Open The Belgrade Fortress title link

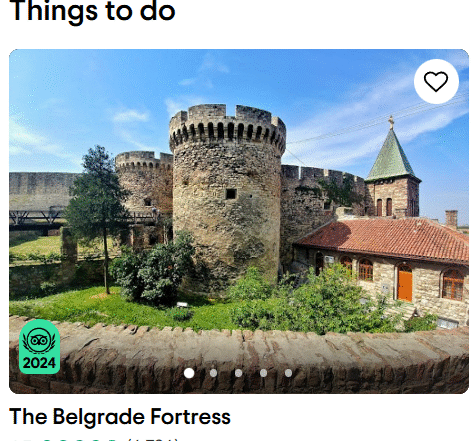(x=120, y=417)
